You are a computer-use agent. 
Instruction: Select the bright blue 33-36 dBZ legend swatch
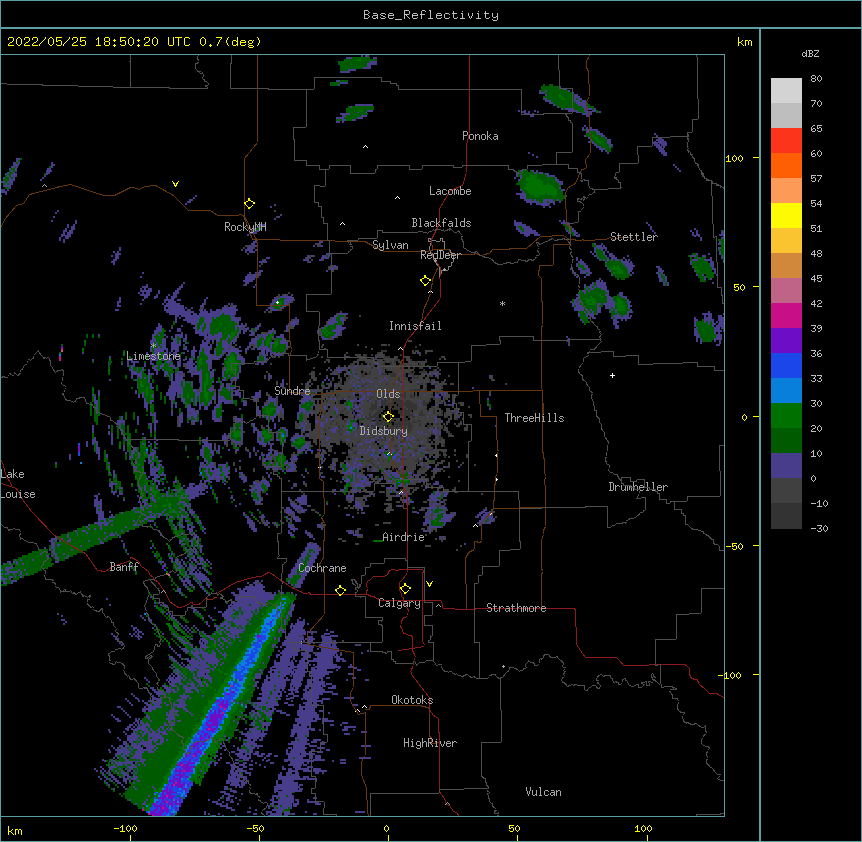pos(786,365)
